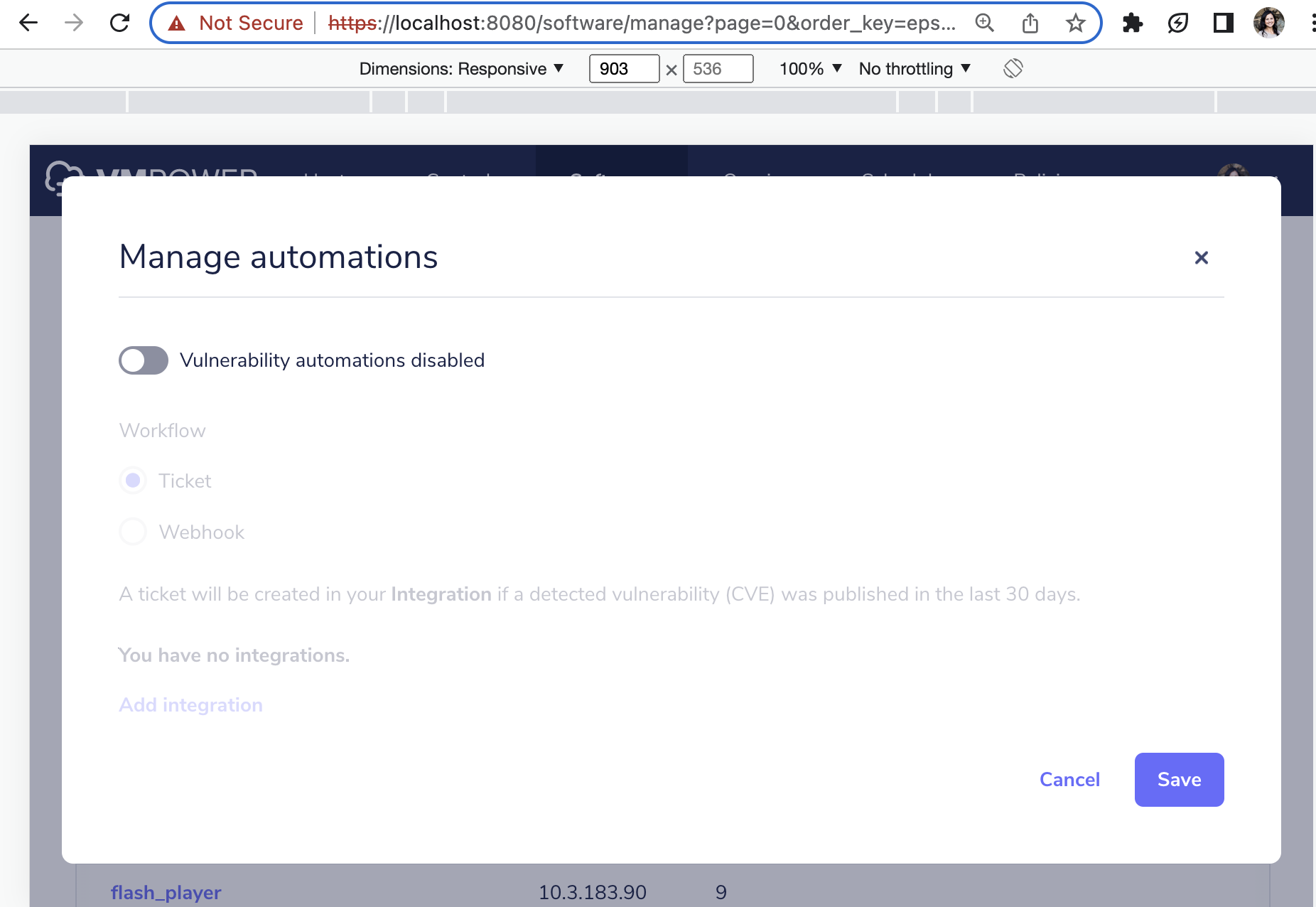Open the Dimensions Responsive dropdown
1316x907 pixels.
coord(460,68)
